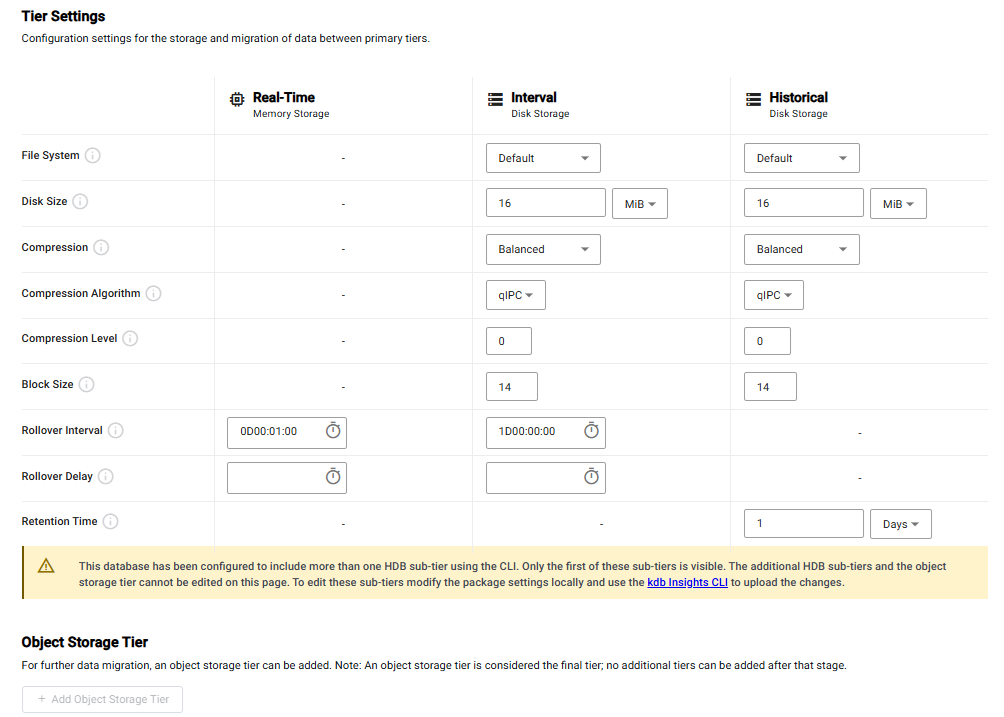Screen dimensions: 1004x717
Task: Click the Retention Time info icon
Action: coord(110,522)
